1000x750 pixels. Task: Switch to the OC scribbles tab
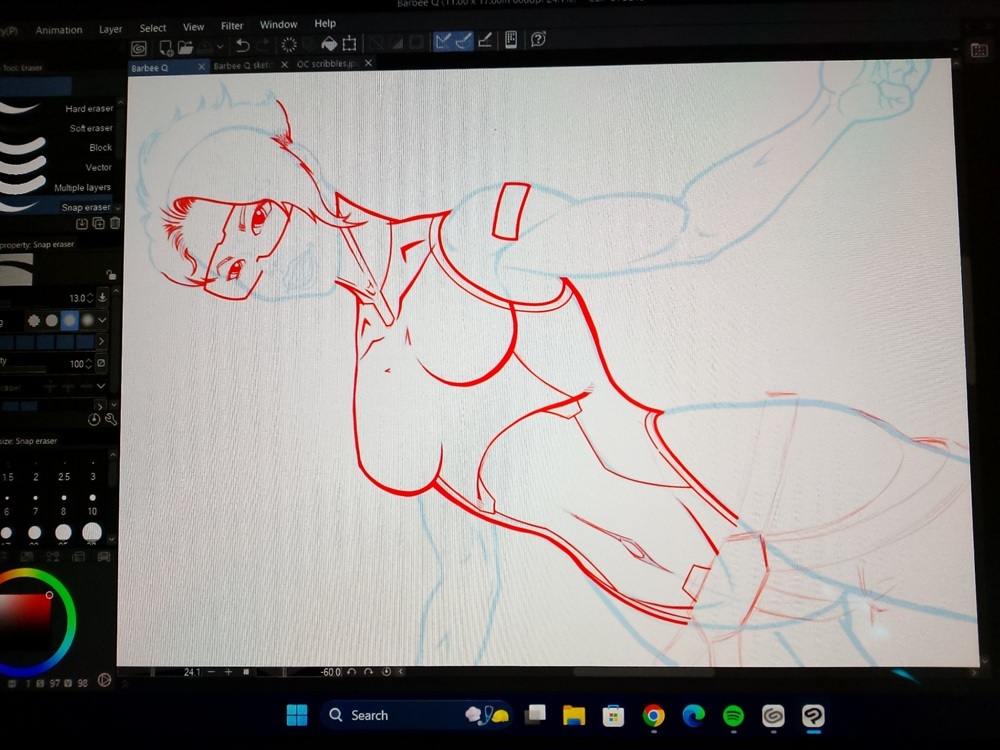[327, 64]
